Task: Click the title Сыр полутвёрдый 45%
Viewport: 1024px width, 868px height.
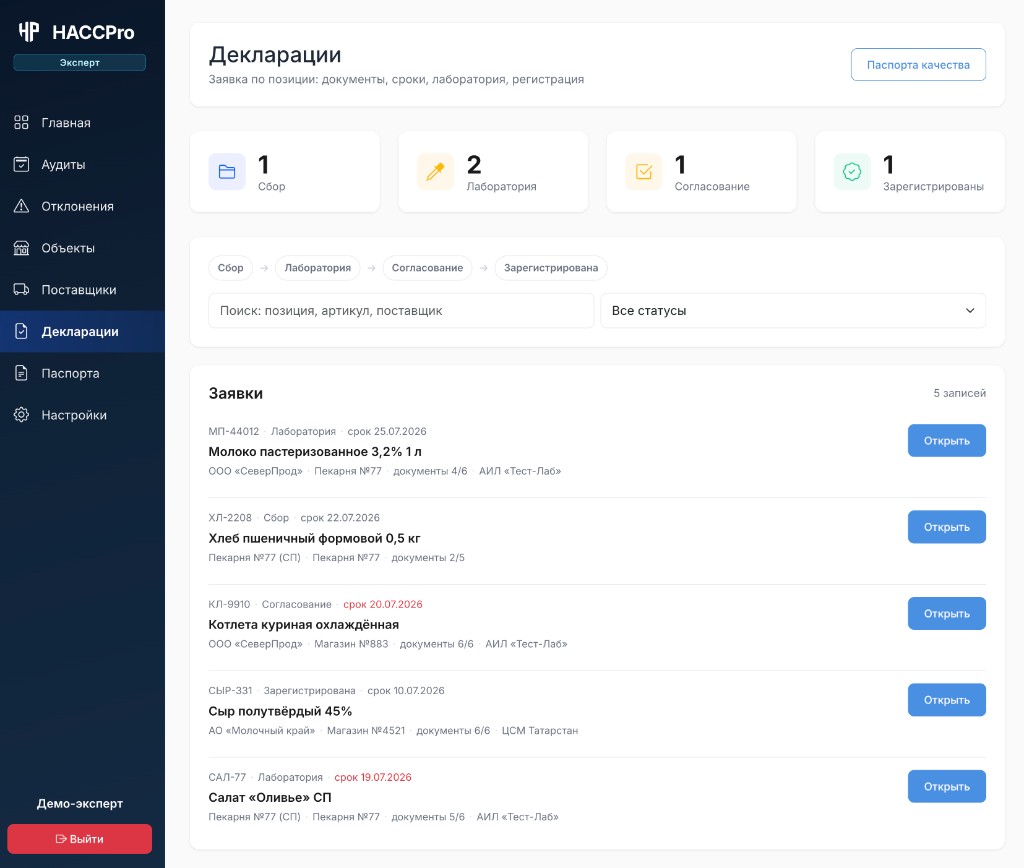Action: (x=280, y=711)
